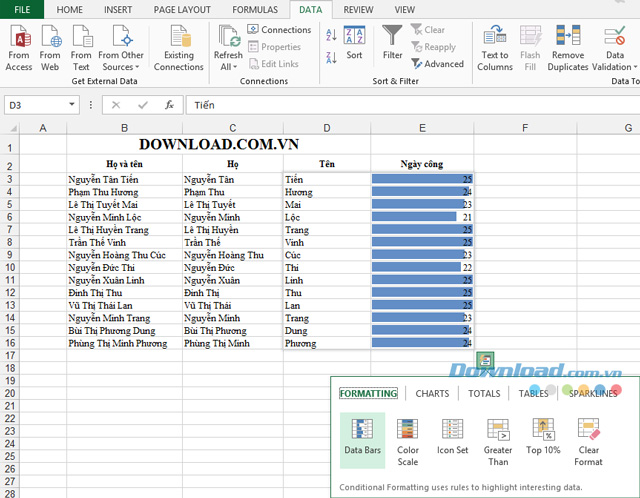
Task: Click in the formula bar showing Tiến
Action: [412, 105]
